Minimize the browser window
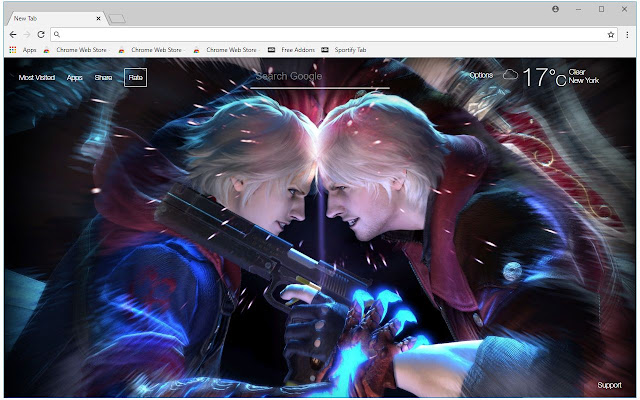Screen dimensions: 640x400 pyautogui.click(x=578, y=9)
